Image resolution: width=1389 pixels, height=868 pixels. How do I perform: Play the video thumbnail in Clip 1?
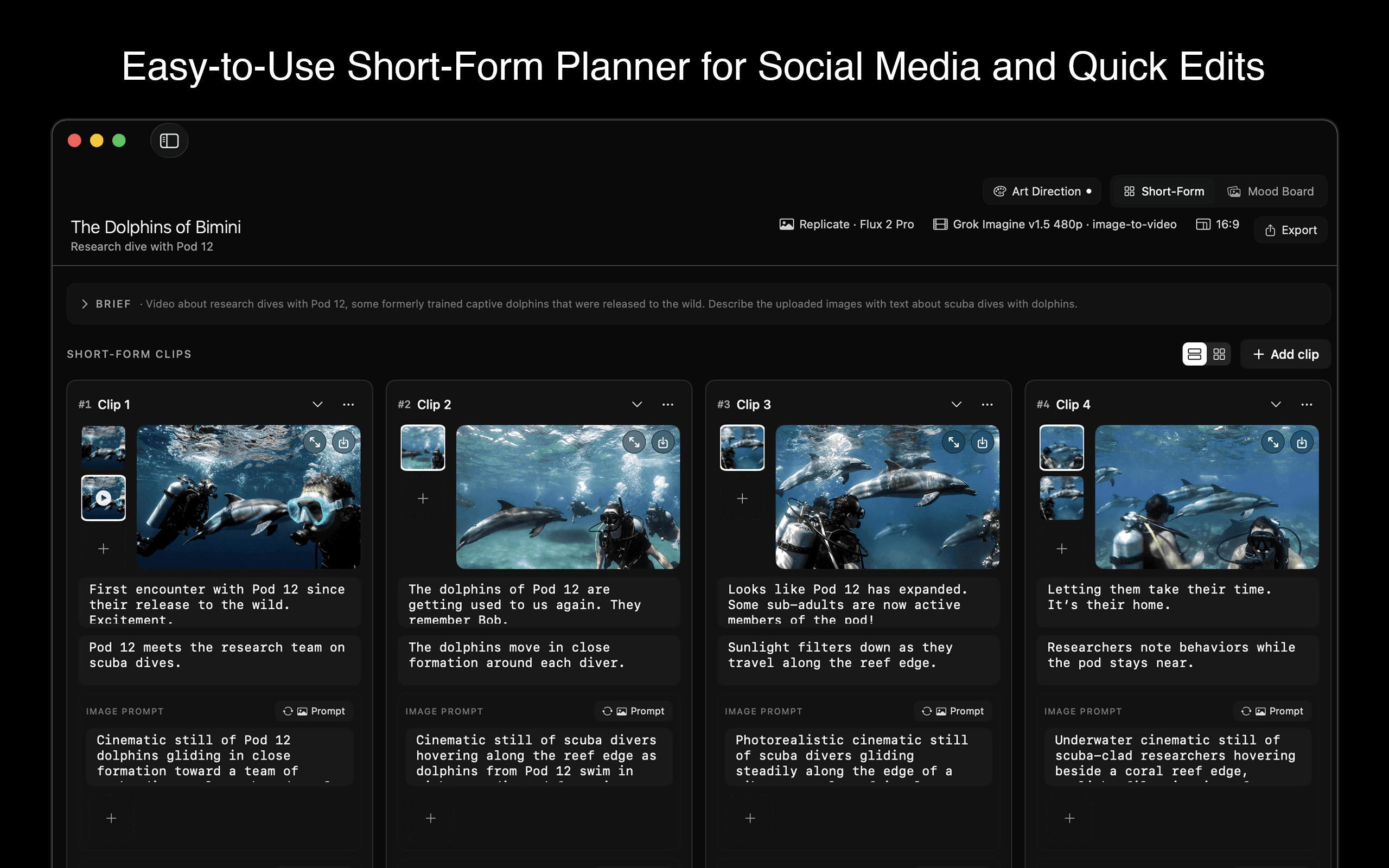point(103,497)
